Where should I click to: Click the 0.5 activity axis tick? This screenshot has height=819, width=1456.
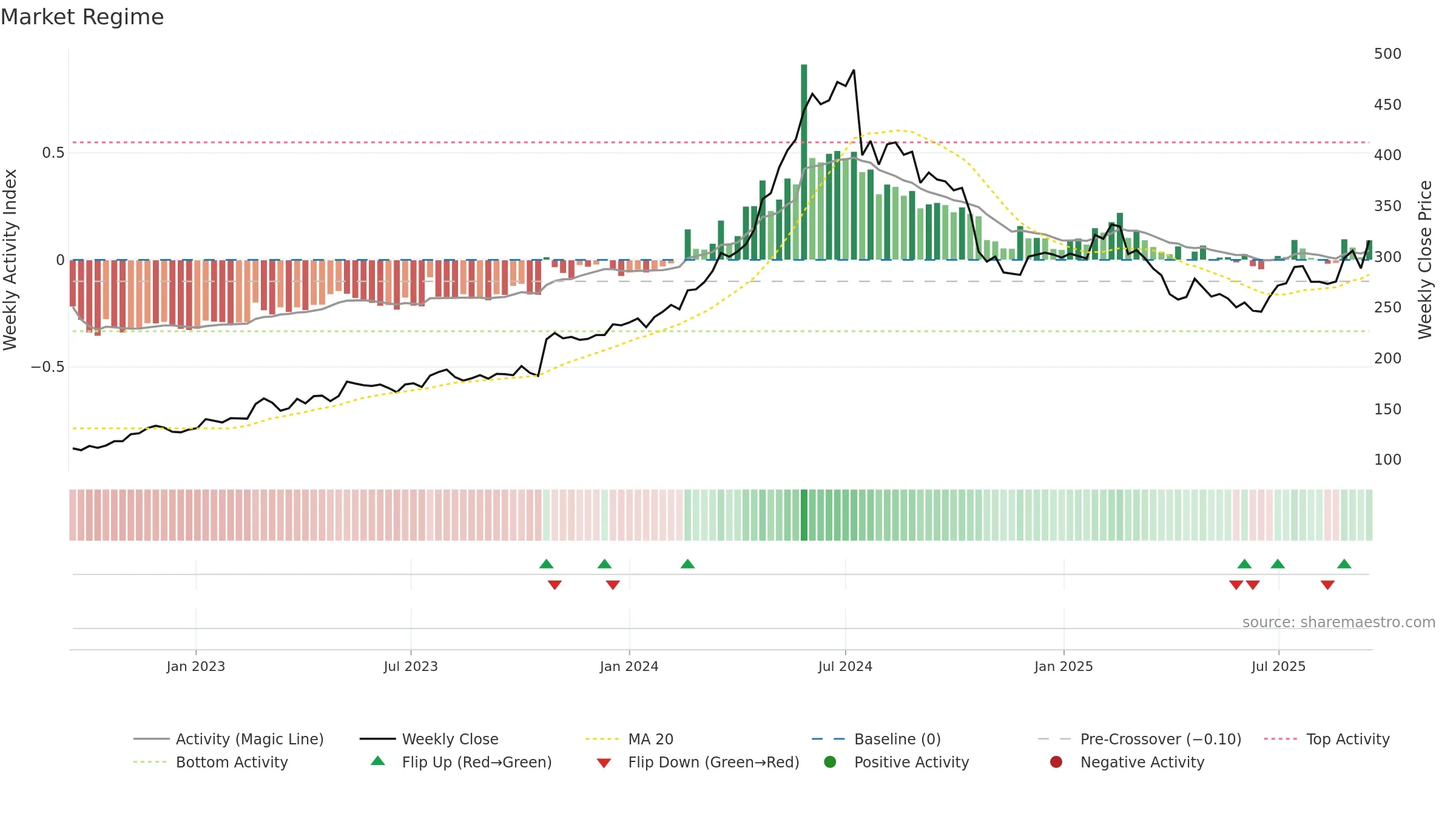coord(53,153)
